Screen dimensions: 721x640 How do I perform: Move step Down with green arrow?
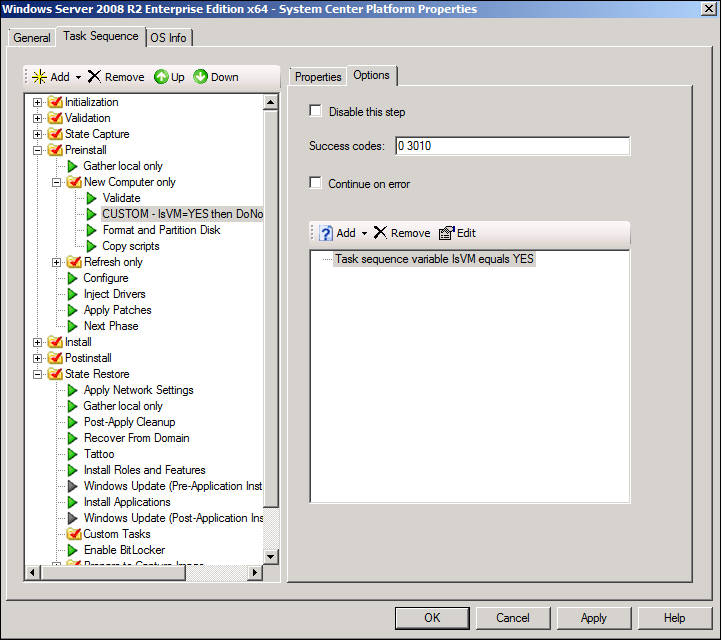pyautogui.click(x=215, y=77)
